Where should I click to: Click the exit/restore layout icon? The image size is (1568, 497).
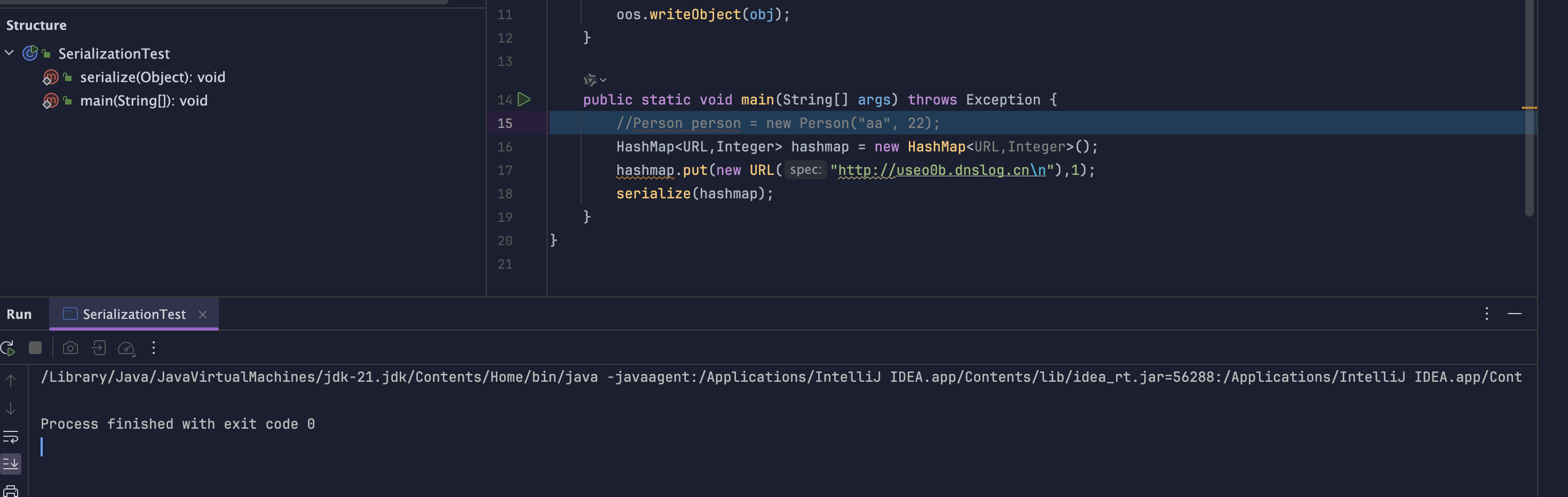pos(99,348)
